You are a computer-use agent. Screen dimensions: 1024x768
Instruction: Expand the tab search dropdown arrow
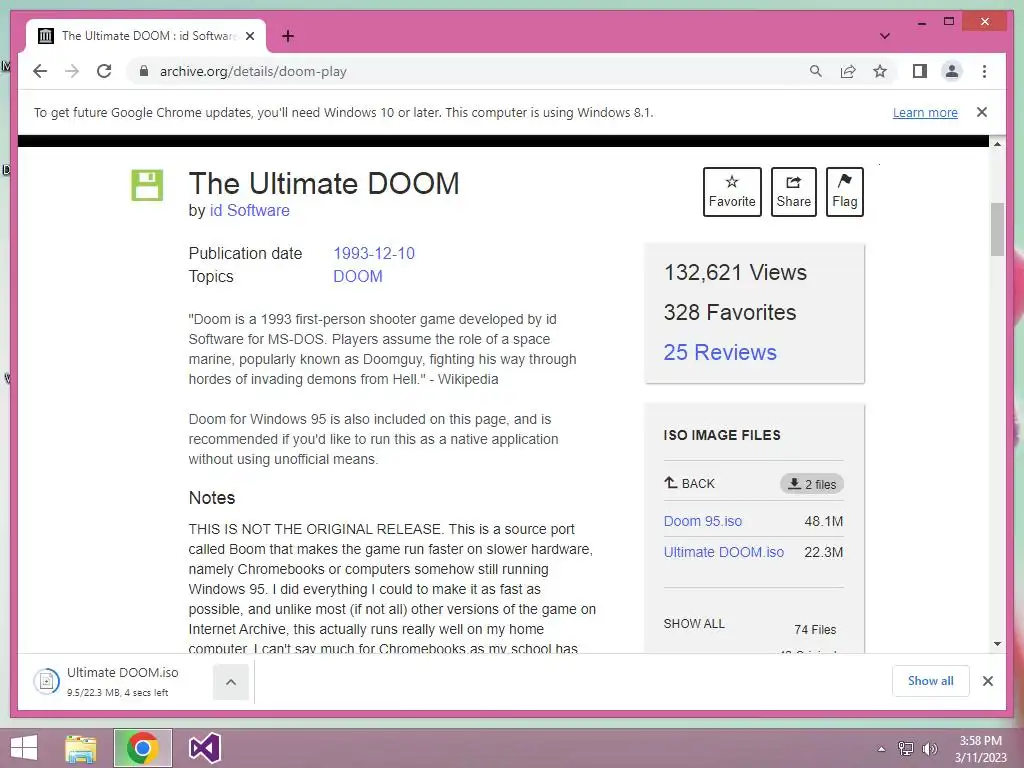click(884, 36)
